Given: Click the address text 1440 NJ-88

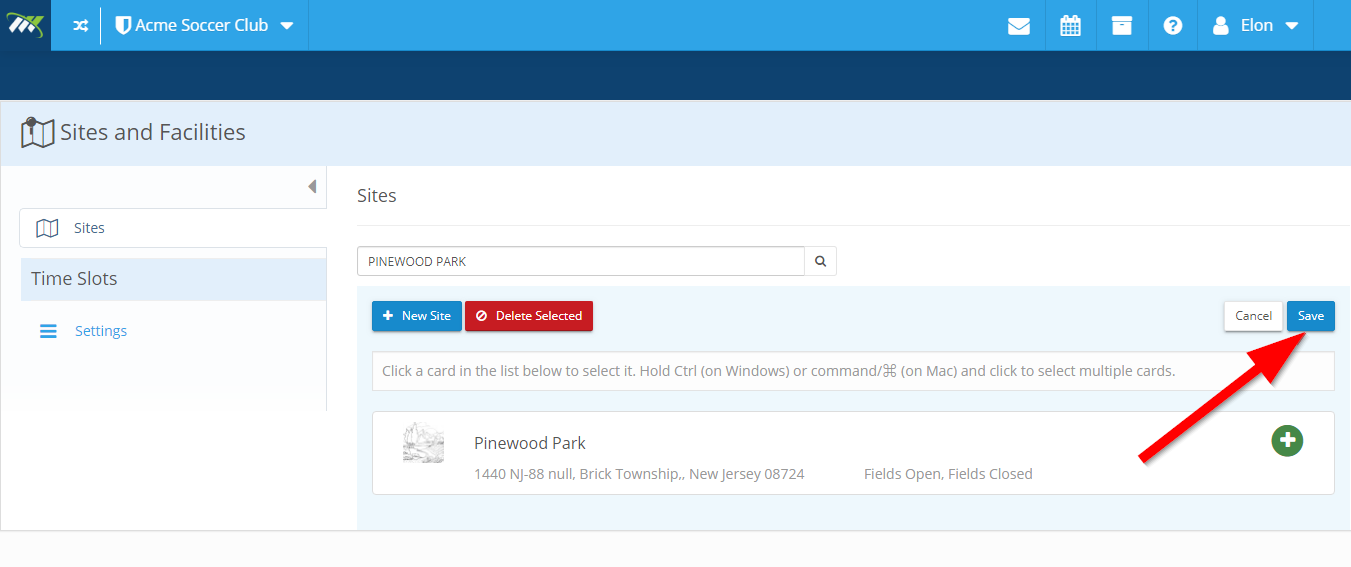Looking at the screenshot, I should click(x=639, y=474).
